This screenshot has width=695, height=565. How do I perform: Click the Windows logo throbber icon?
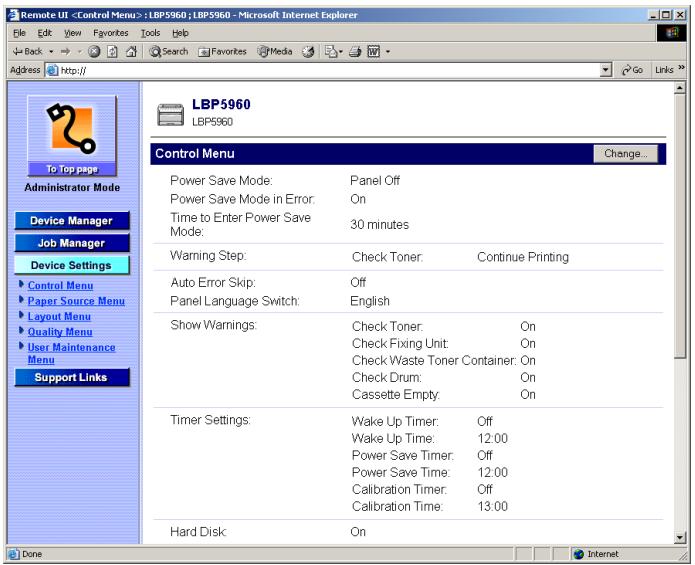pyautogui.click(x=672, y=33)
